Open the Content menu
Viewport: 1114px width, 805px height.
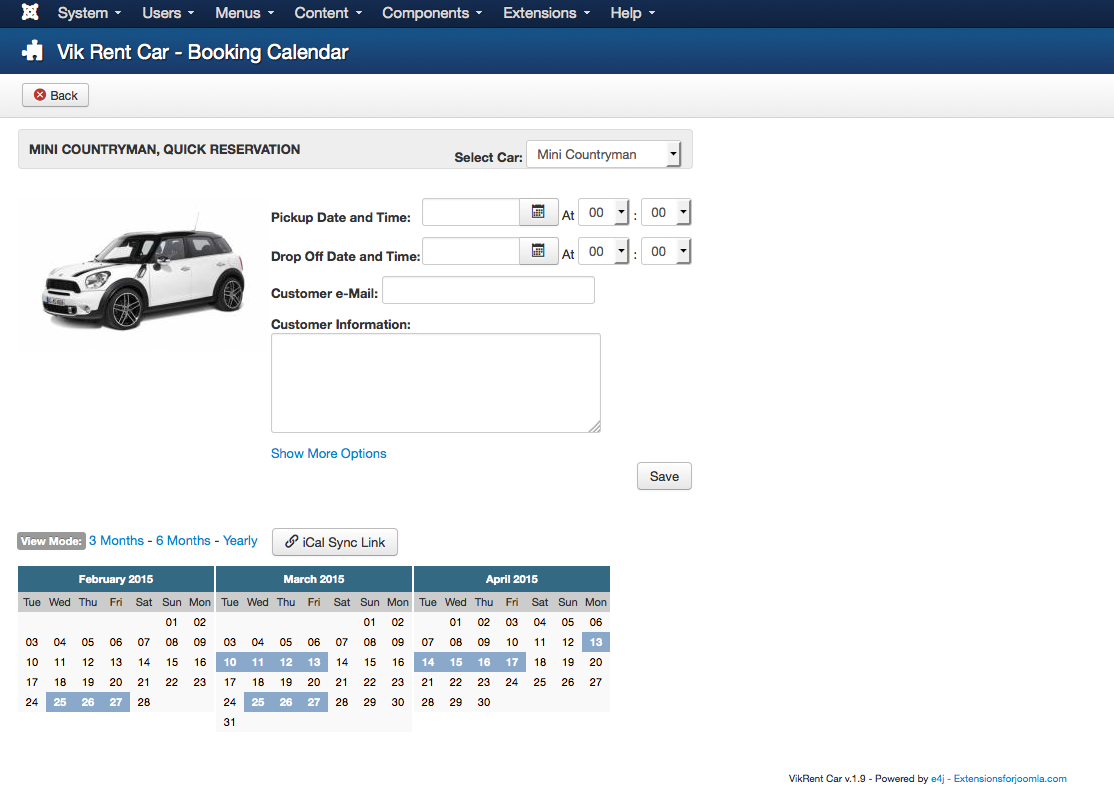tap(328, 13)
